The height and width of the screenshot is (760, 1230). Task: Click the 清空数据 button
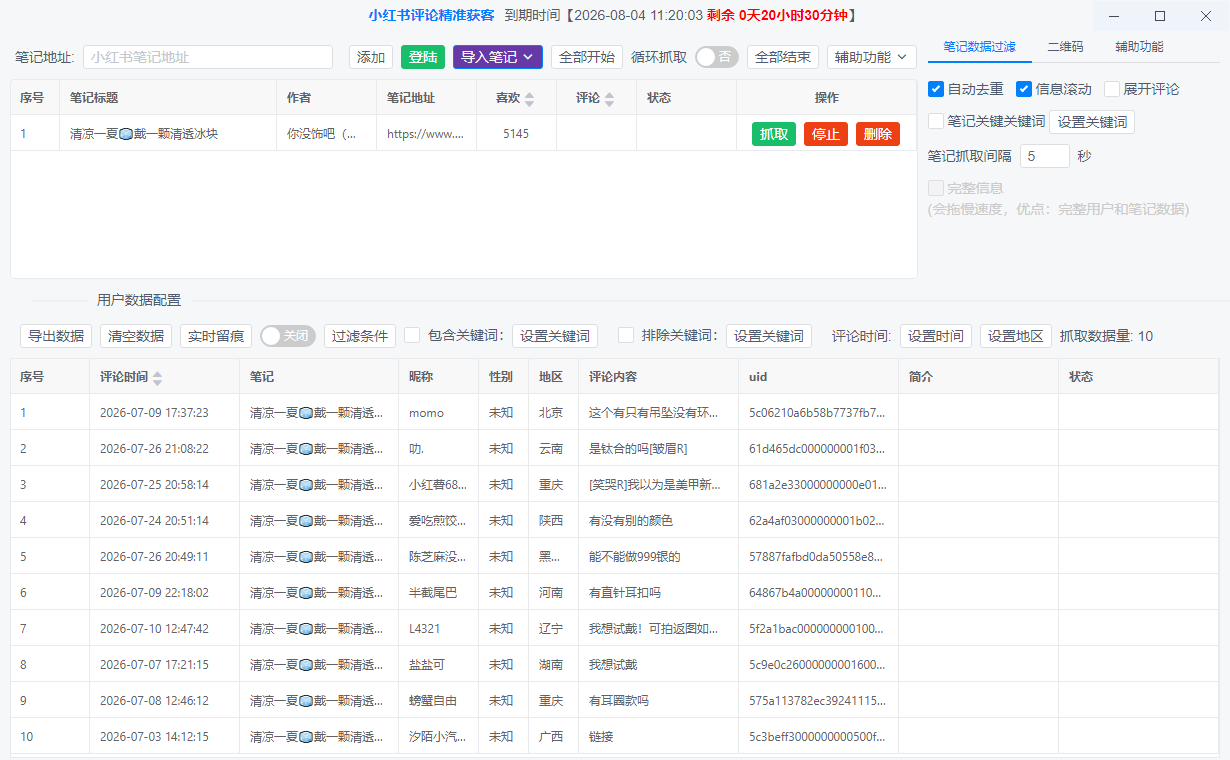click(x=136, y=336)
